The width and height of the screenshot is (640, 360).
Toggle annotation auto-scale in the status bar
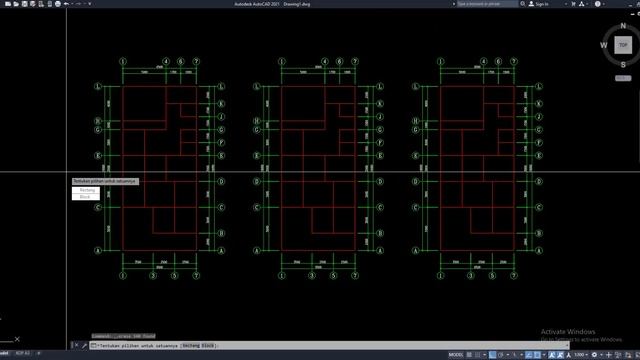[x=560, y=355]
